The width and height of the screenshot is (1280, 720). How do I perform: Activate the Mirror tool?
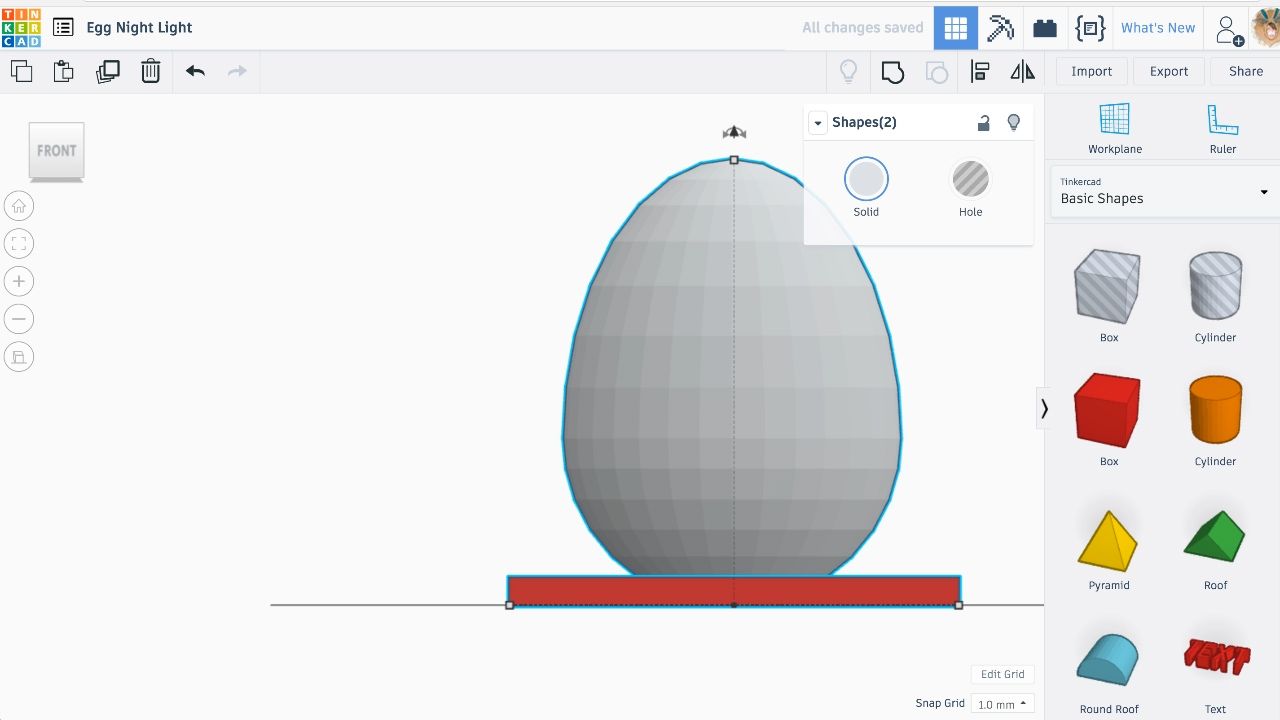[1022, 71]
